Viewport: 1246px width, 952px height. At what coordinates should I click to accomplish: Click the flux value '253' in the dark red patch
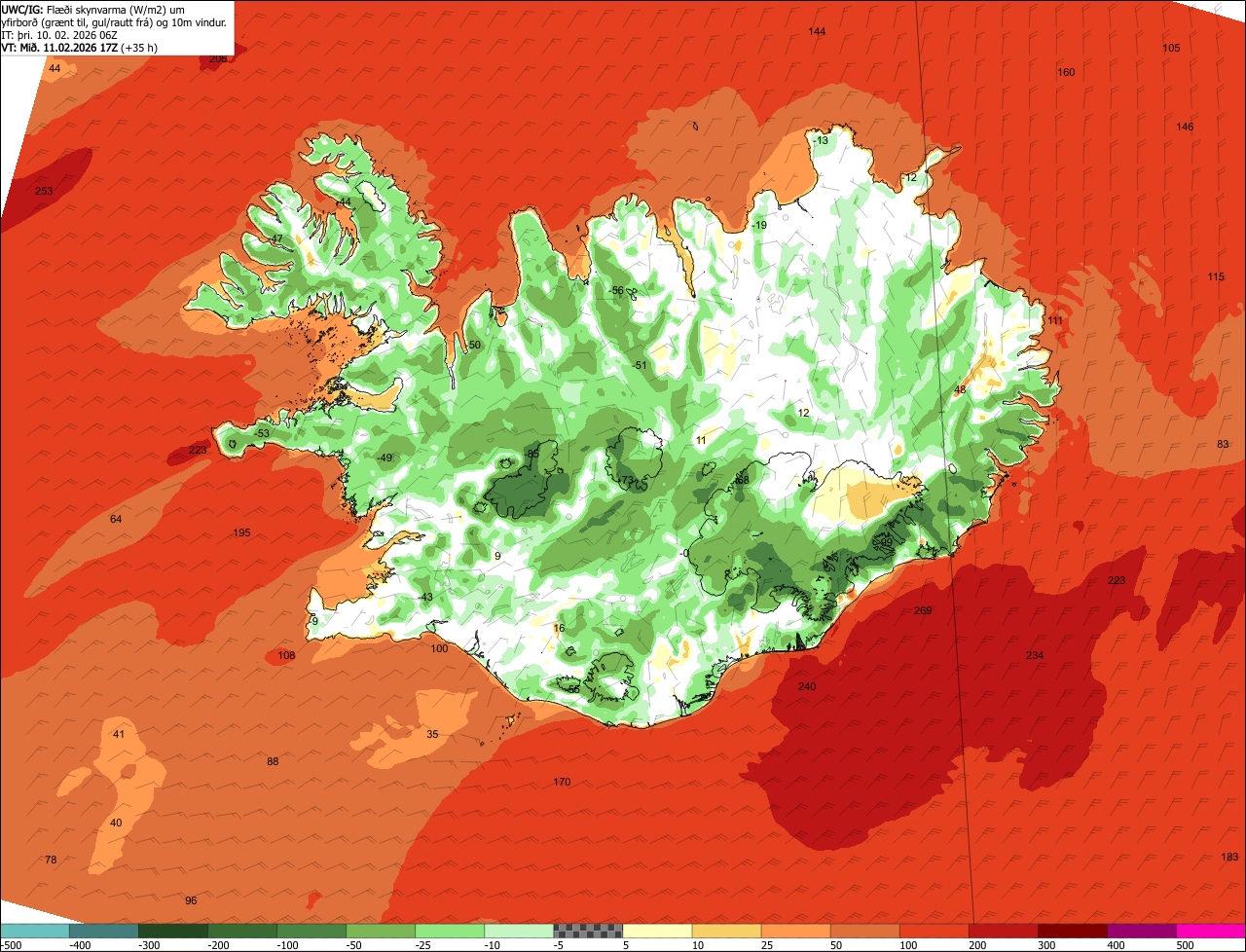point(44,191)
